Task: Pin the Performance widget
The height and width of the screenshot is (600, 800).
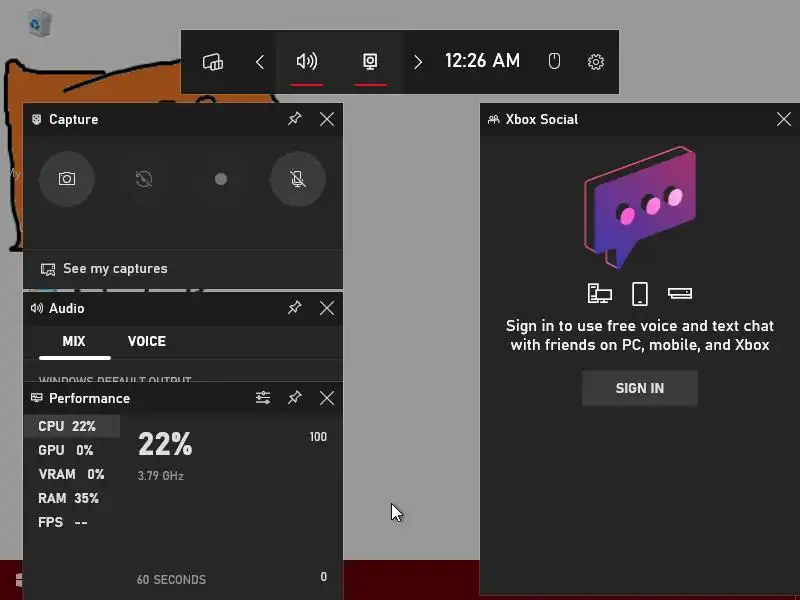Action: click(294, 397)
